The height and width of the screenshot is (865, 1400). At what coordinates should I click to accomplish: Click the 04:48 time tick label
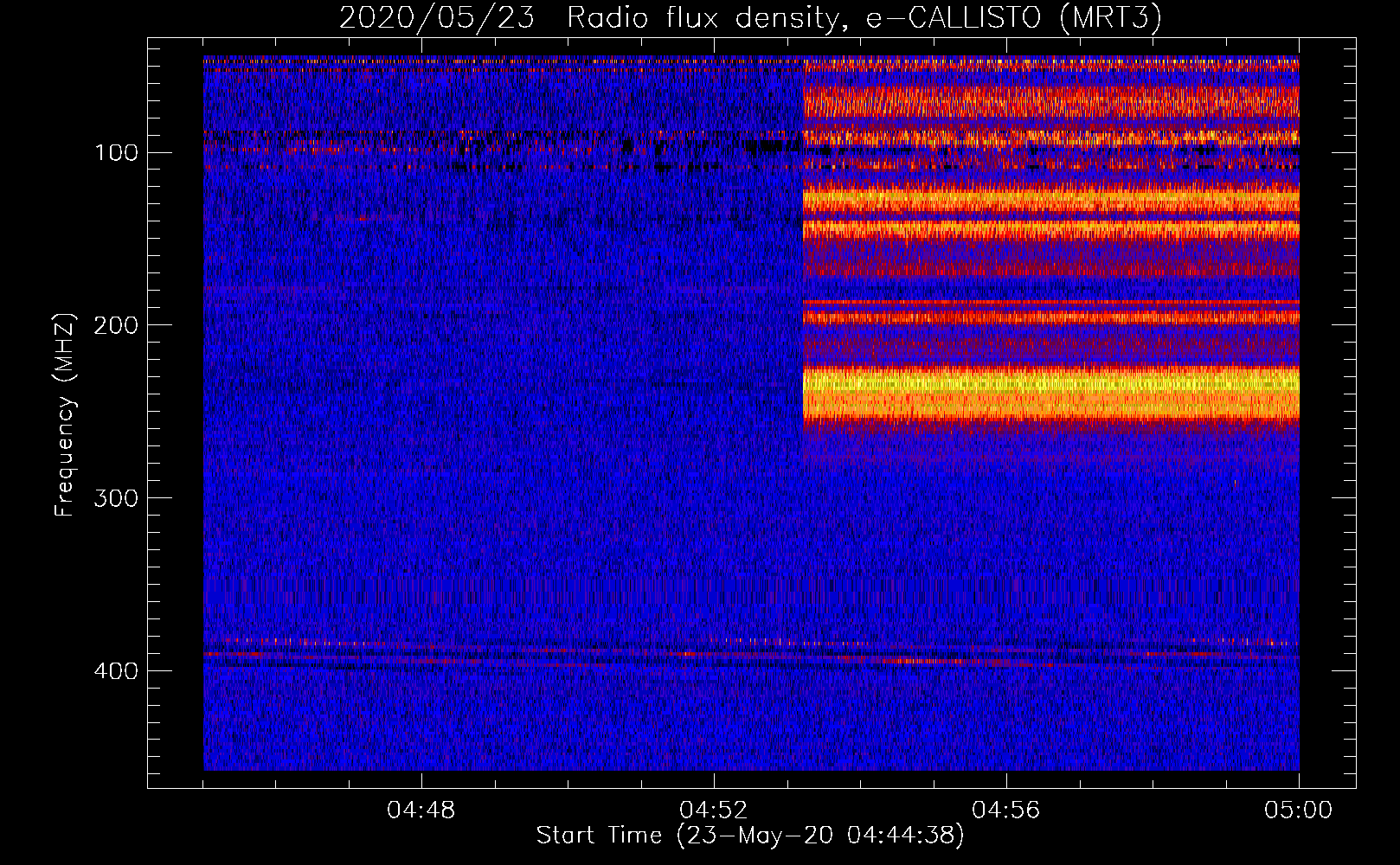[421, 811]
